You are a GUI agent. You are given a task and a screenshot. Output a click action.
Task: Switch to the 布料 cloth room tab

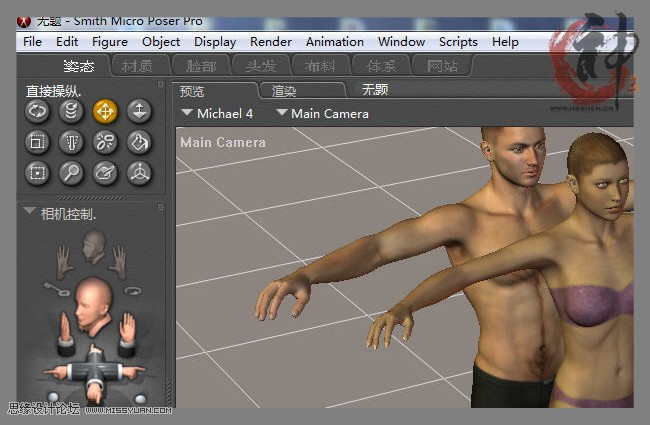coord(320,66)
